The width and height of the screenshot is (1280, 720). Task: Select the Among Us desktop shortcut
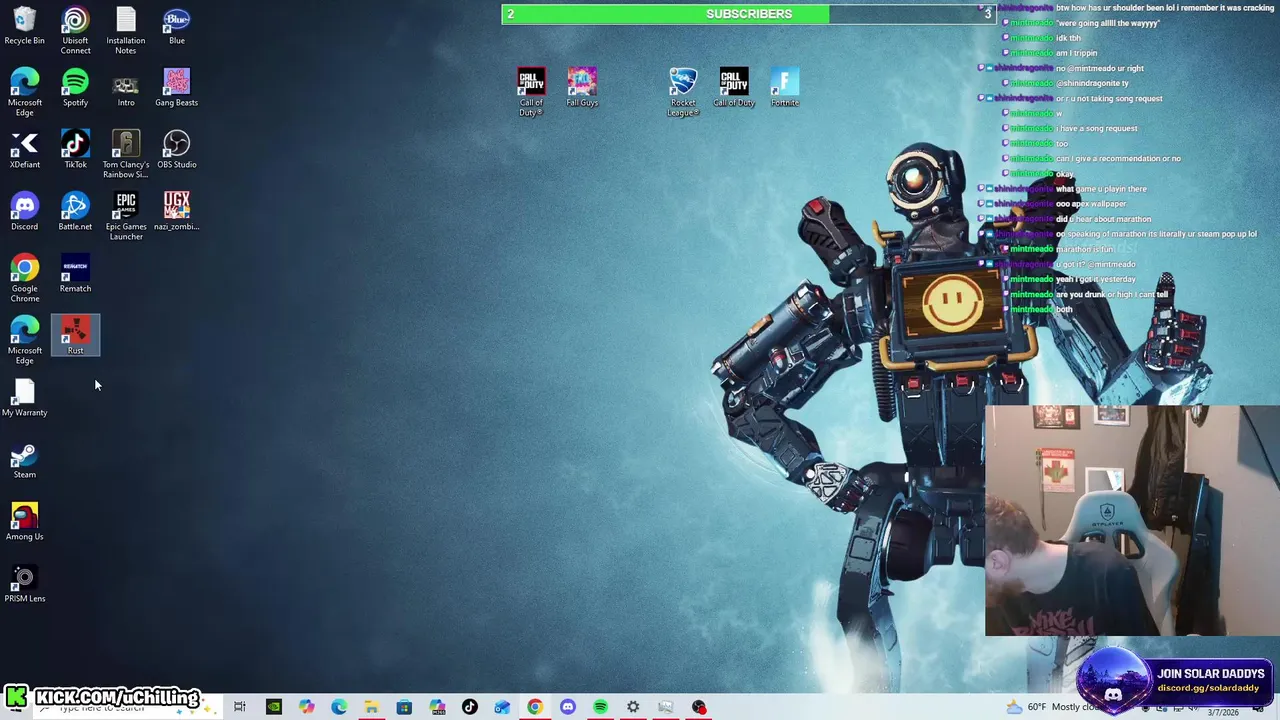[25, 522]
